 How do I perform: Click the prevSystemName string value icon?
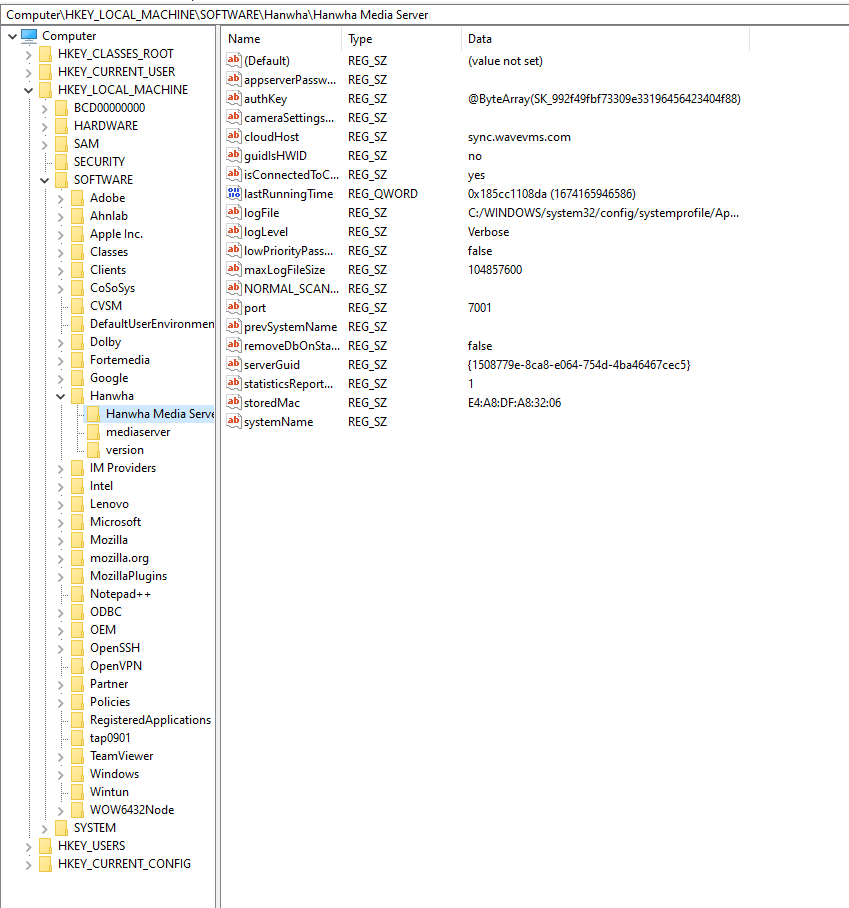(233, 327)
